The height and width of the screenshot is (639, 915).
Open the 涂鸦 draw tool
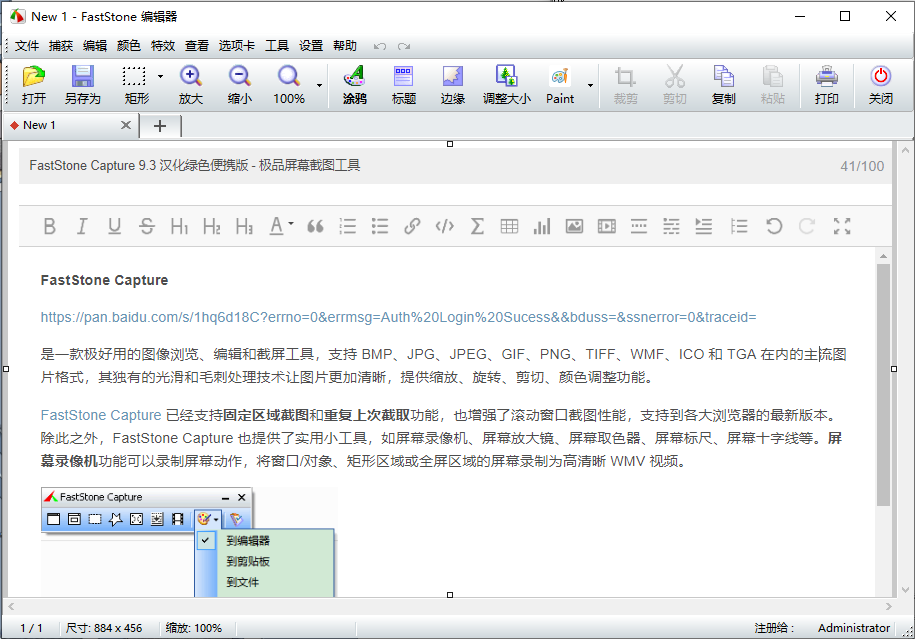tap(354, 85)
